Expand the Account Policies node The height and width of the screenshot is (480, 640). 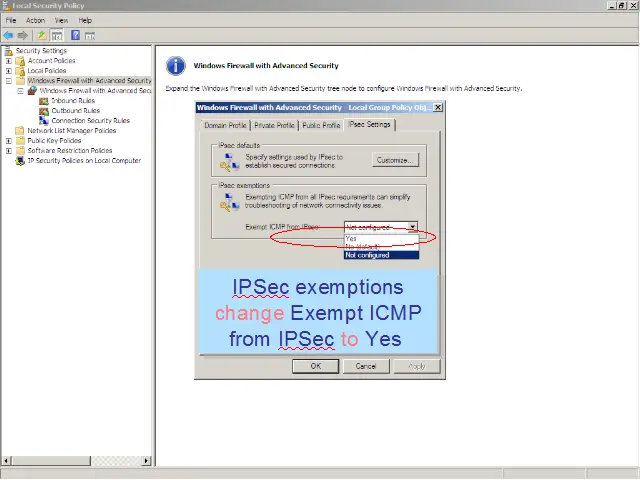click(x=9, y=61)
